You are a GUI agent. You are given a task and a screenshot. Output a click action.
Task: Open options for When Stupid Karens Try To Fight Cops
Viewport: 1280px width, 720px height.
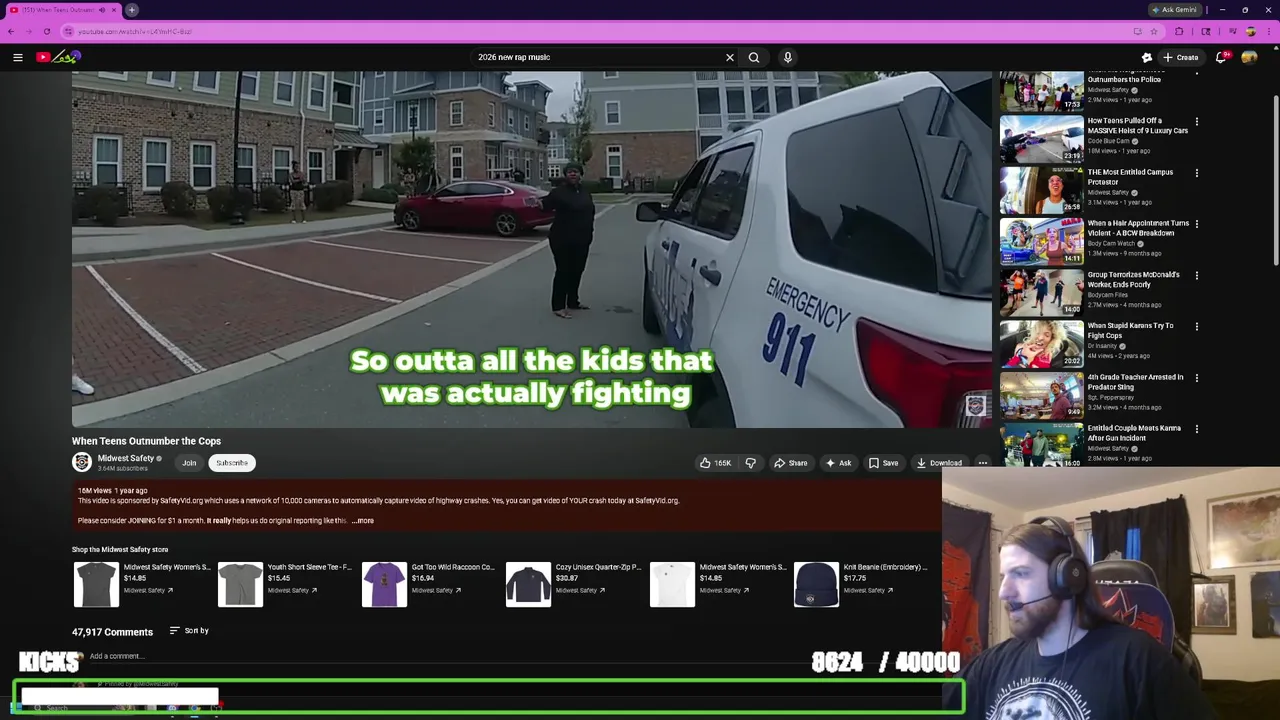[1196, 326]
